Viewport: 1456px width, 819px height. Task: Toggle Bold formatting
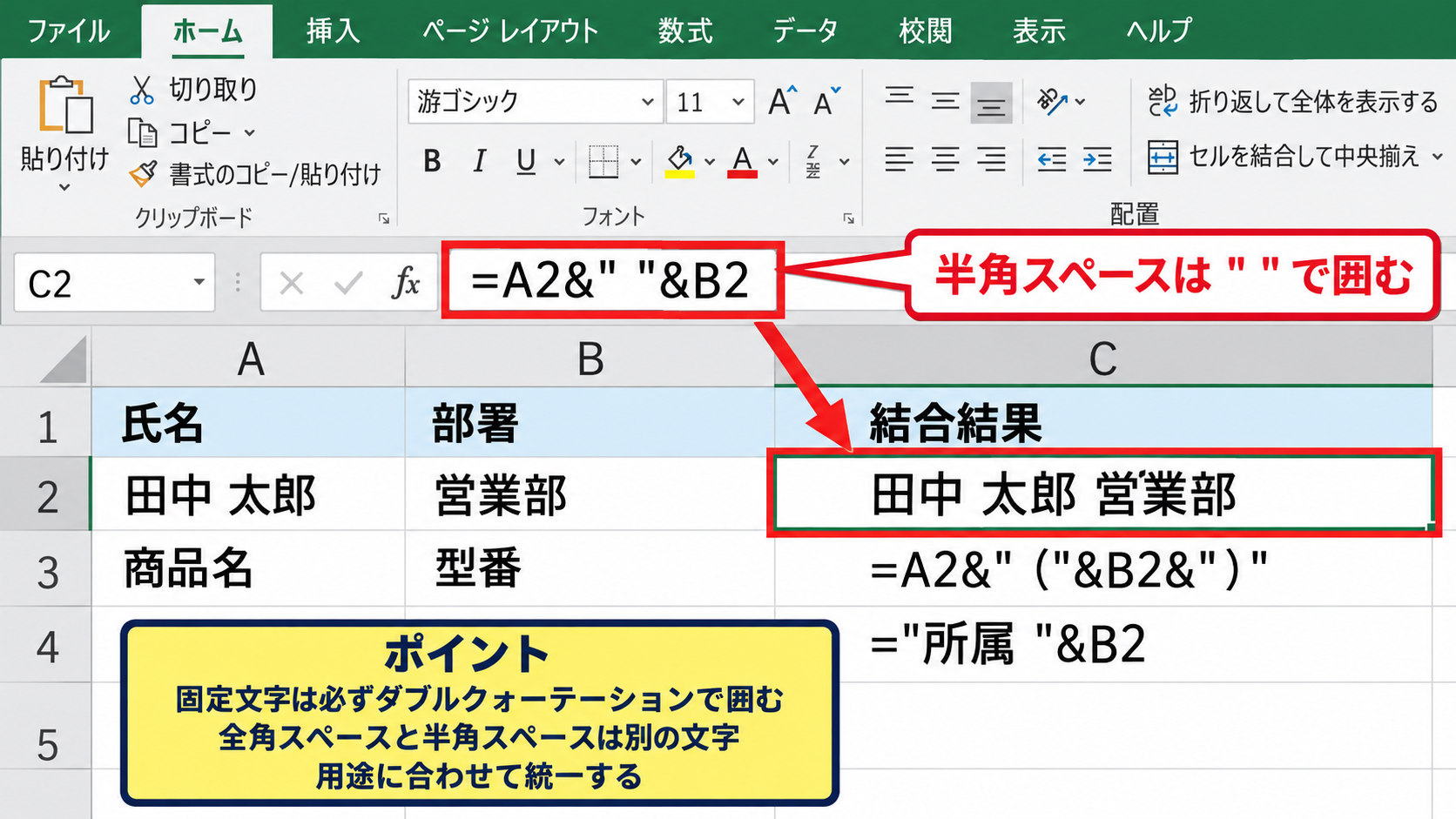(432, 161)
